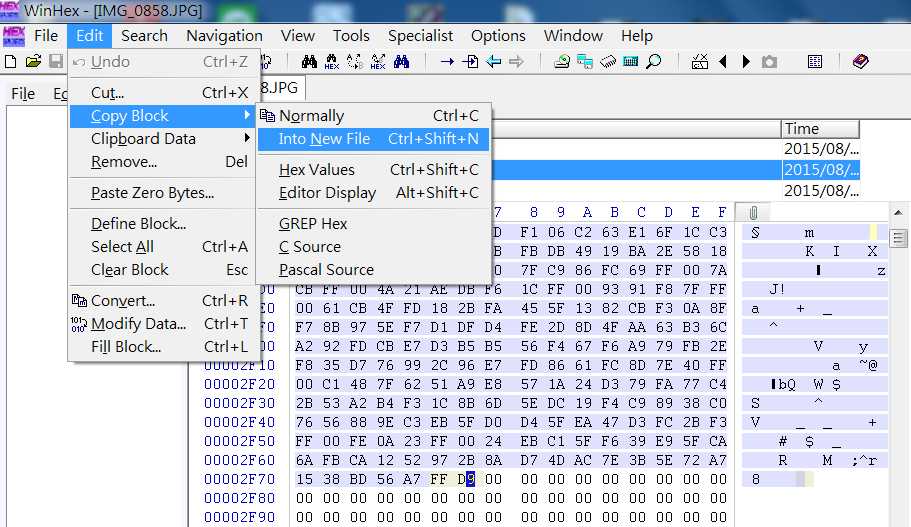
Task: Click the checkmark options toolbar icon
Action: point(700,61)
